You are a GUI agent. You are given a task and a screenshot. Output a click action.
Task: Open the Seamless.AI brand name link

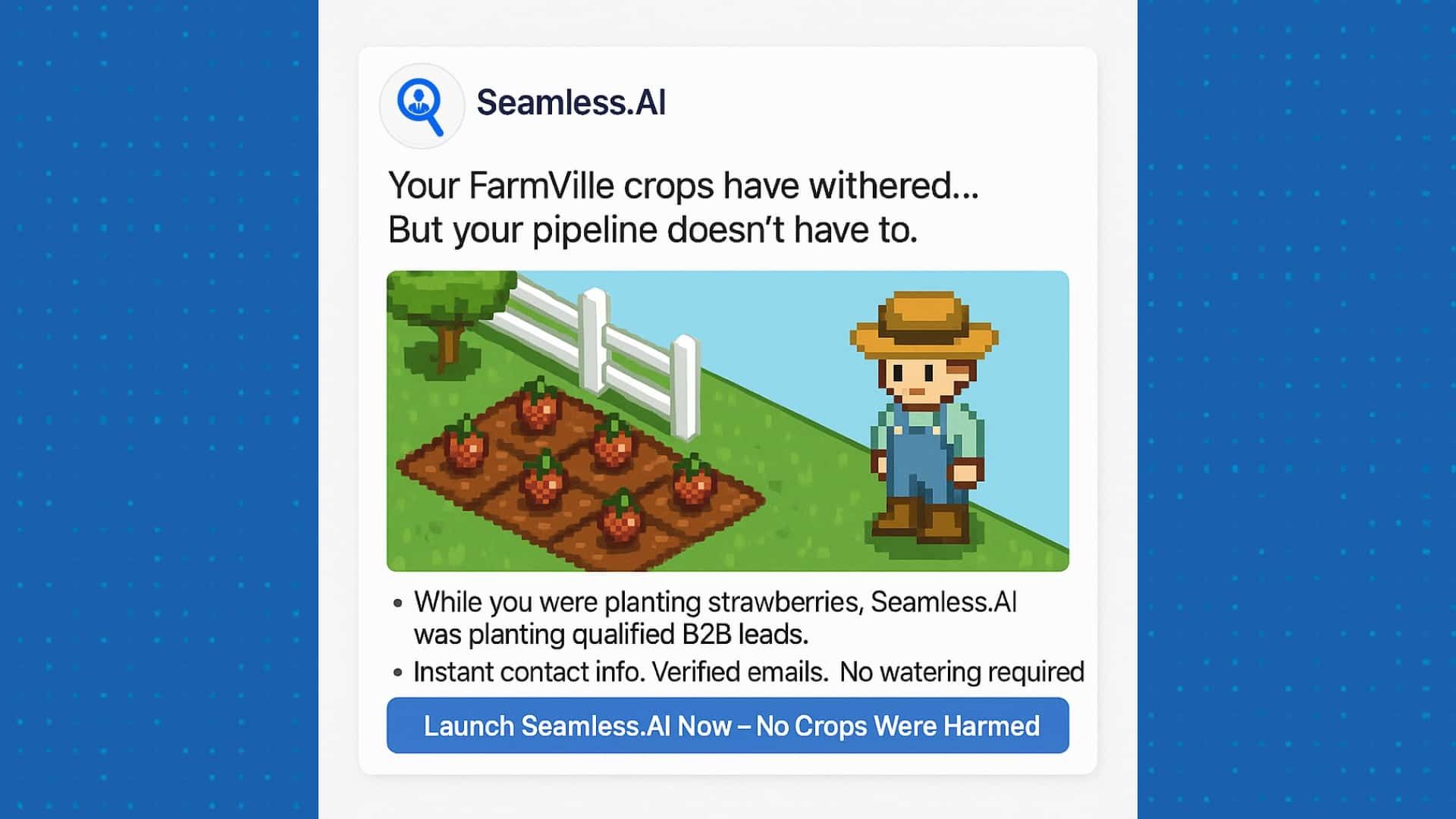[571, 102]
